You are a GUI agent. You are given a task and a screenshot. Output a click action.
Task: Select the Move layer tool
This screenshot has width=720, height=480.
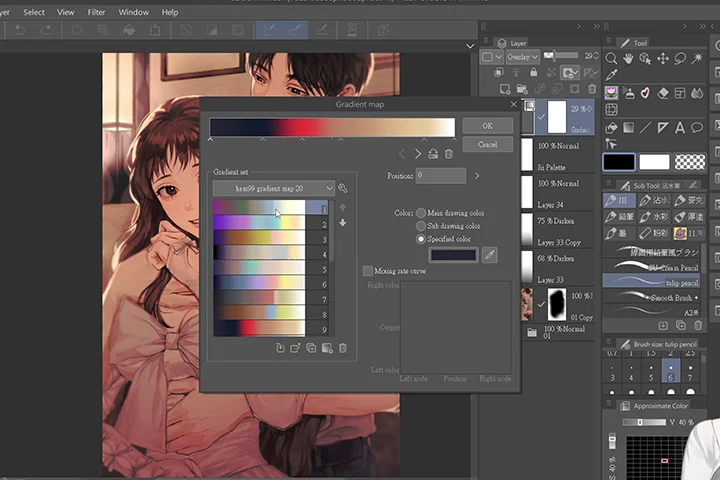tap(663, 58)
